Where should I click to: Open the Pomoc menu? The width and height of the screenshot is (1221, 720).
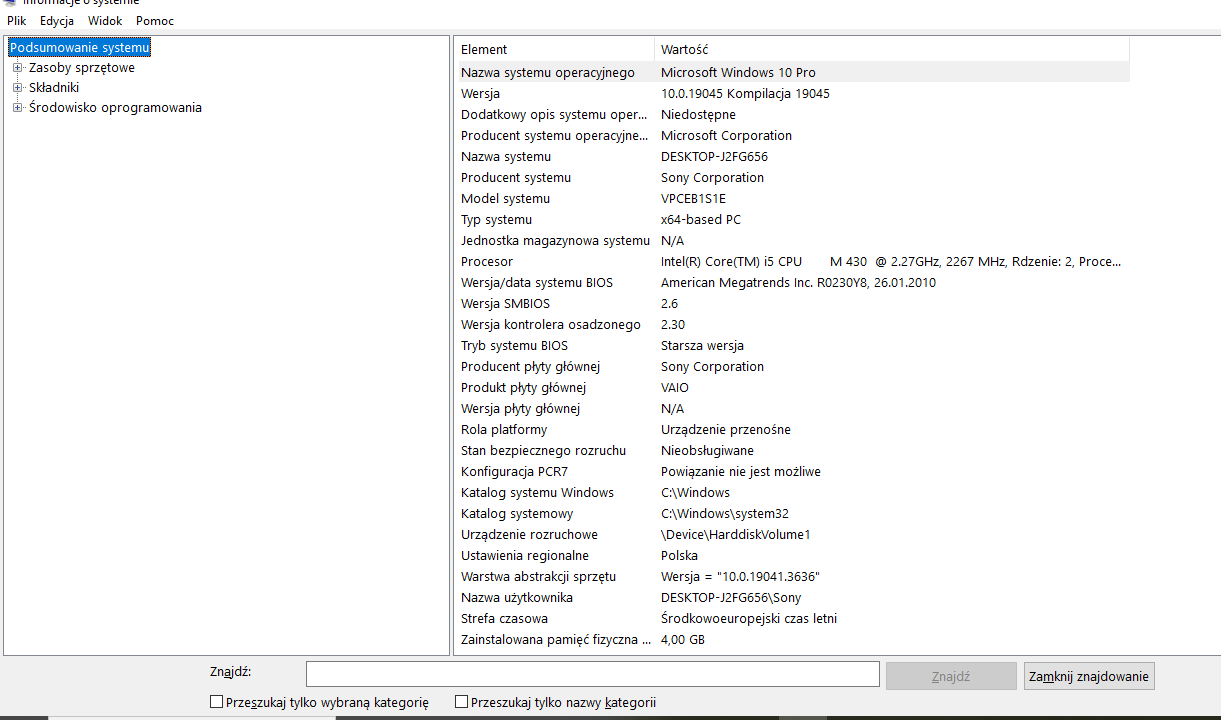(155, 20)
